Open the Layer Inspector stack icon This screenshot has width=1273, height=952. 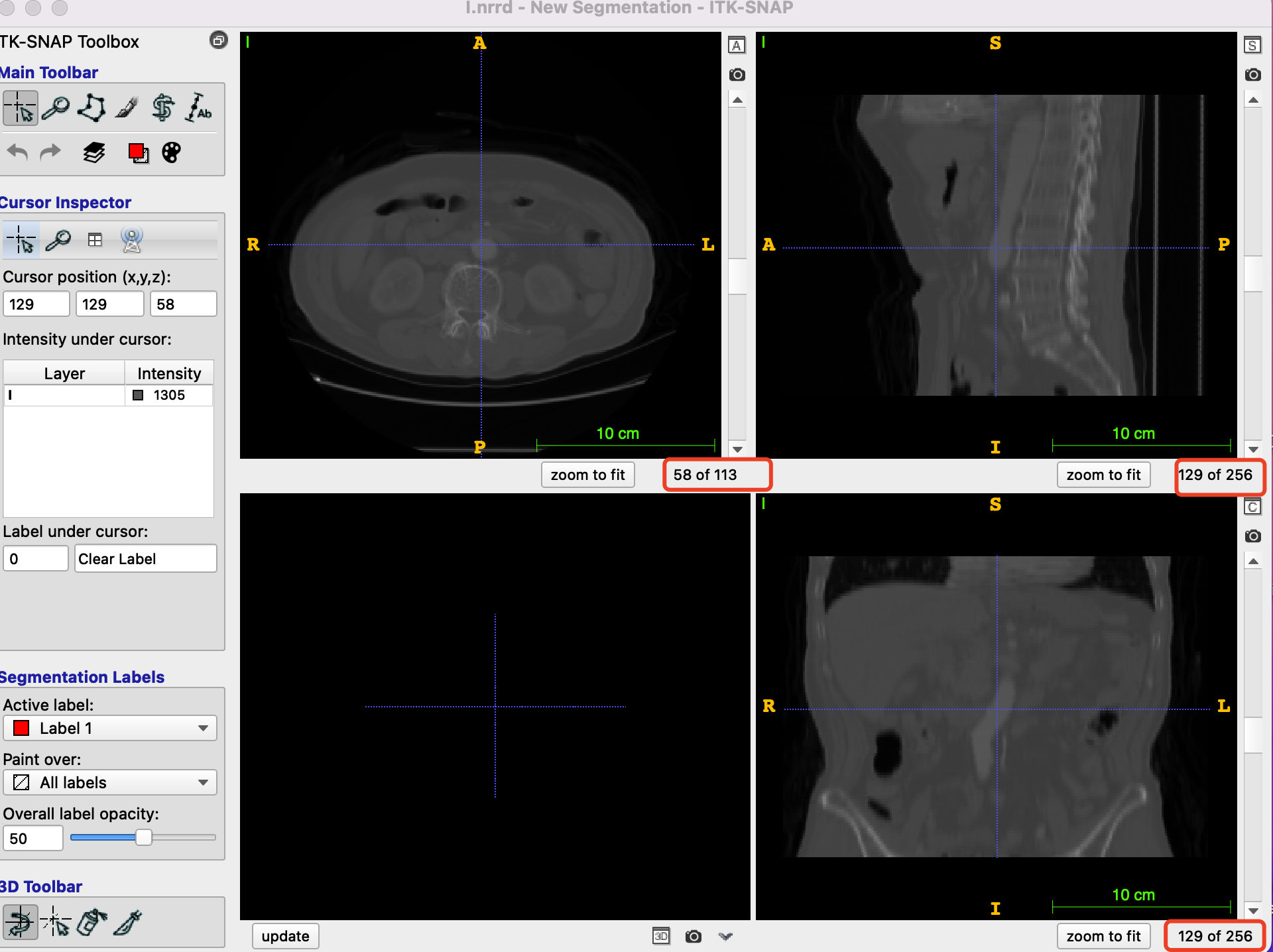[94, 153]
